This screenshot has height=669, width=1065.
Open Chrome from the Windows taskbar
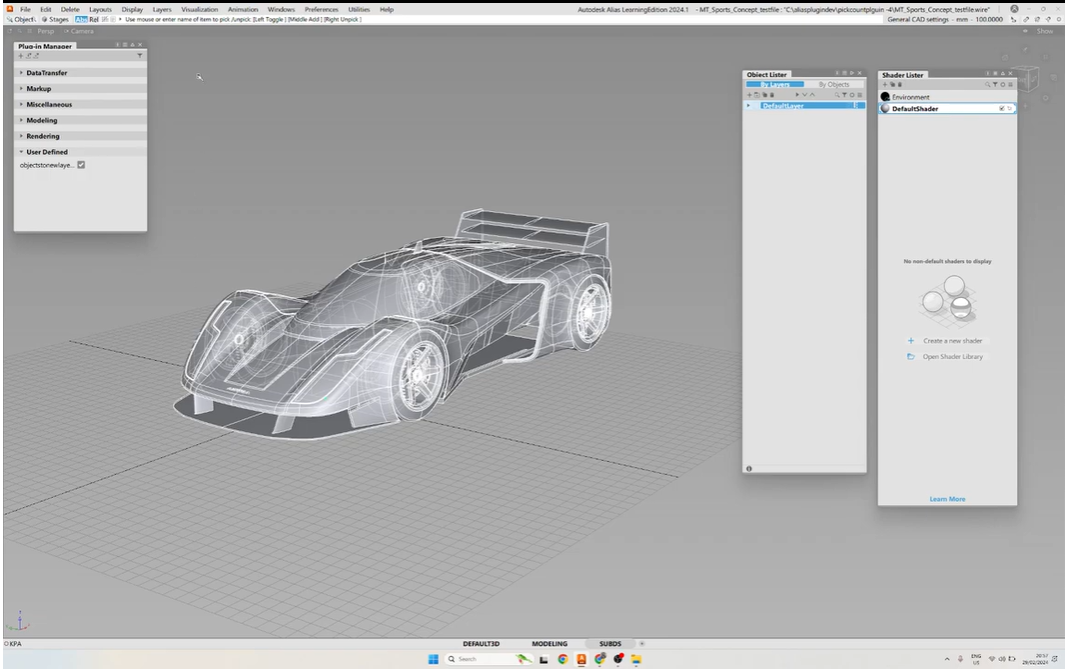coord(563,659)
